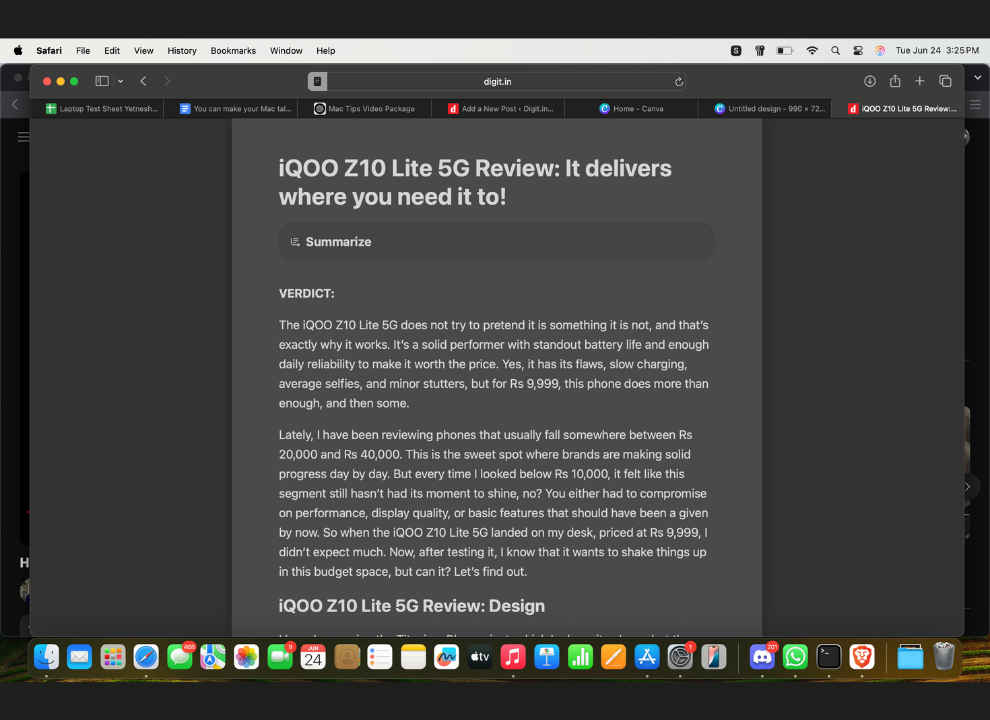This screenshot has height=720, width=990.
Task: Open Pages from the dock
Action: coord(613,657)
